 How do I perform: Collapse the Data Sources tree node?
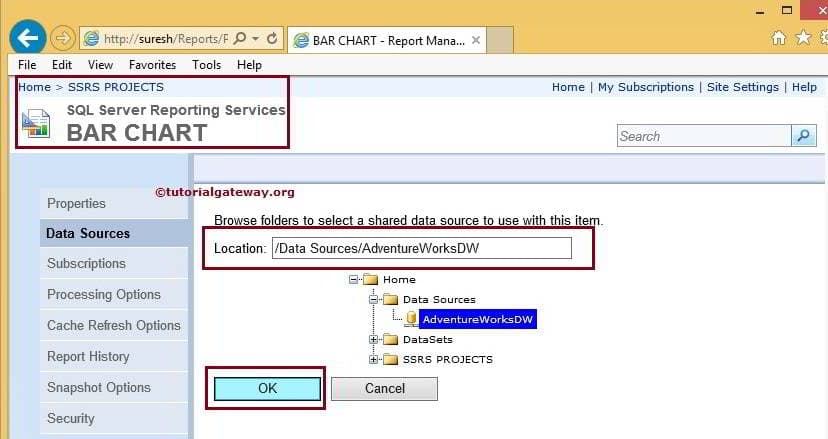pyautogui.click(x=373, y=300)
